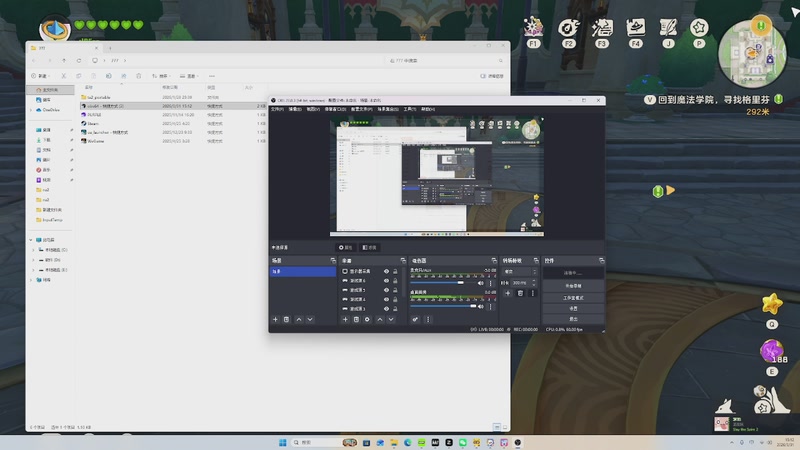Pop out the OBS Scenes dock

point(333,261)
